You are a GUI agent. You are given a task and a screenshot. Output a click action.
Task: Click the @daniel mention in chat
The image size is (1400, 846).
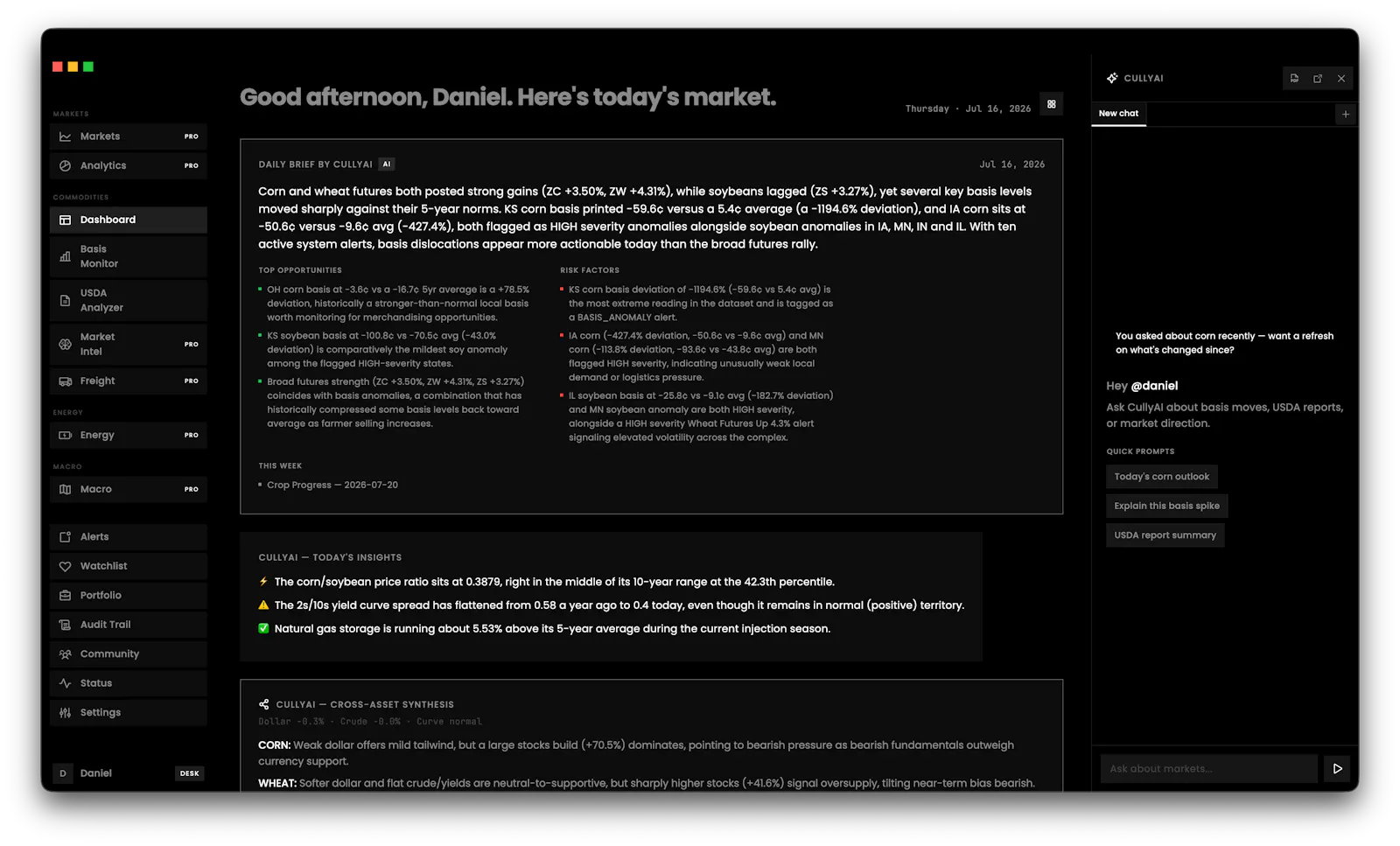tap(1154, 386)
